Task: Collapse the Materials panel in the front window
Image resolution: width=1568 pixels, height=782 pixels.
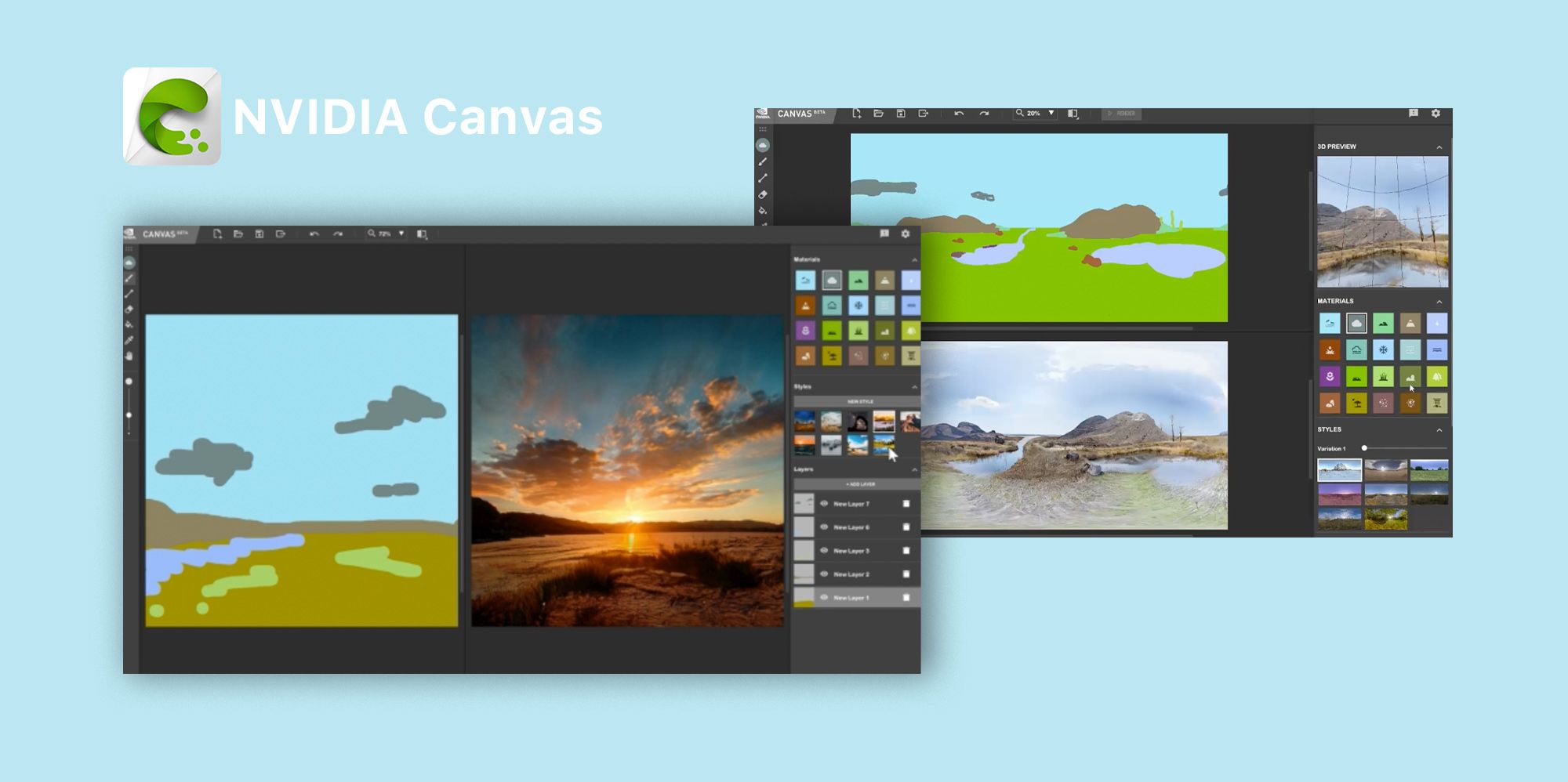Action: (914, 259)
